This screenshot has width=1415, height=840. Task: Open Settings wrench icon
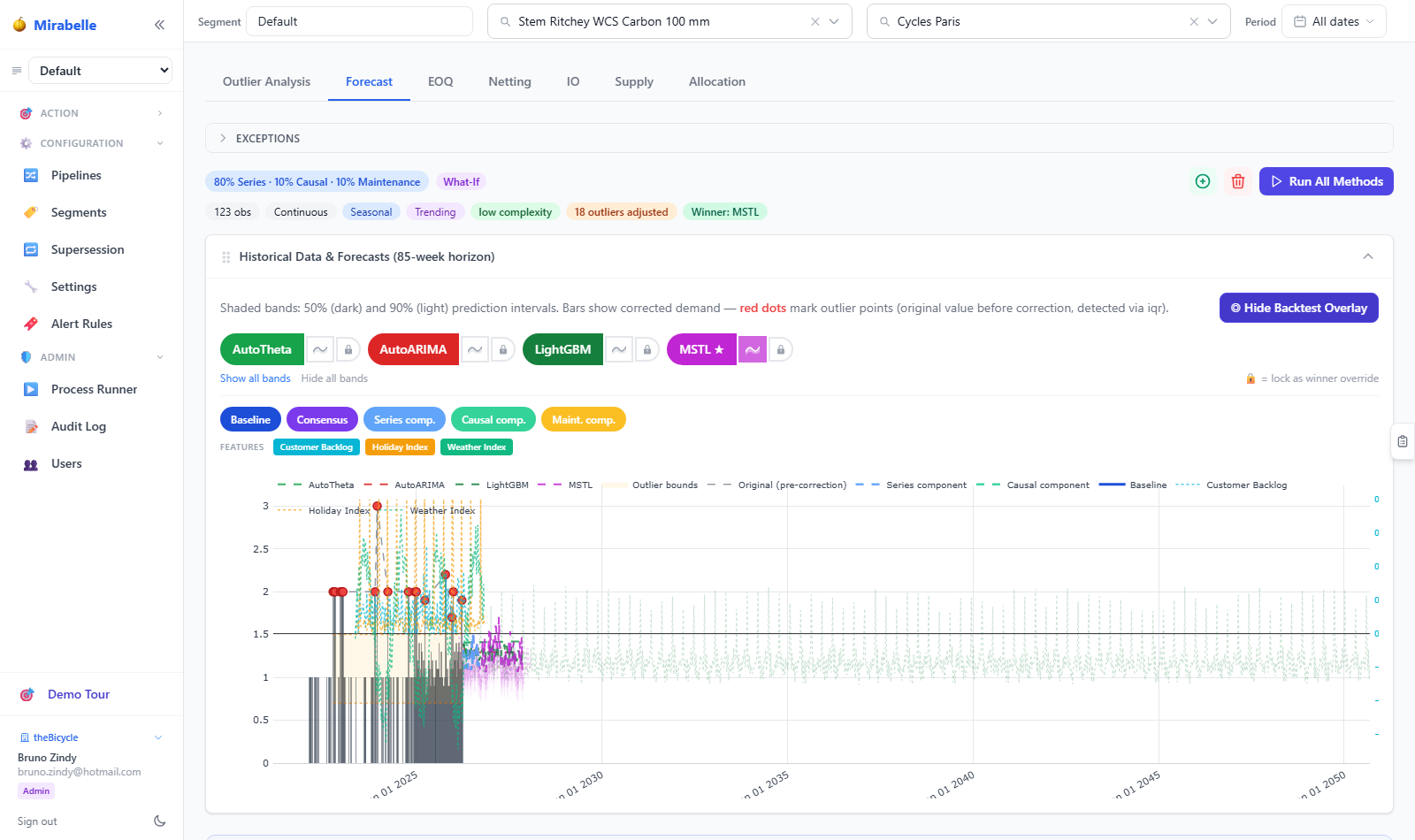coord(31,286)
